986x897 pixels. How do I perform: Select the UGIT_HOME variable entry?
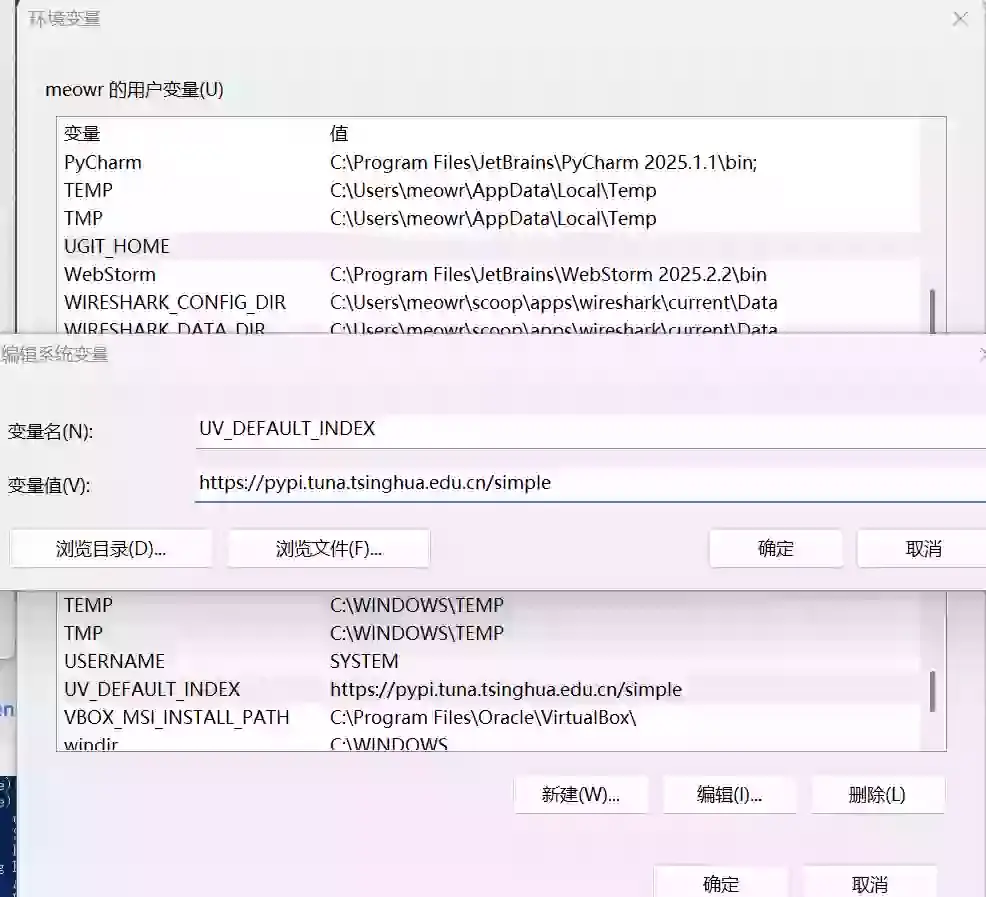(117, 246)
